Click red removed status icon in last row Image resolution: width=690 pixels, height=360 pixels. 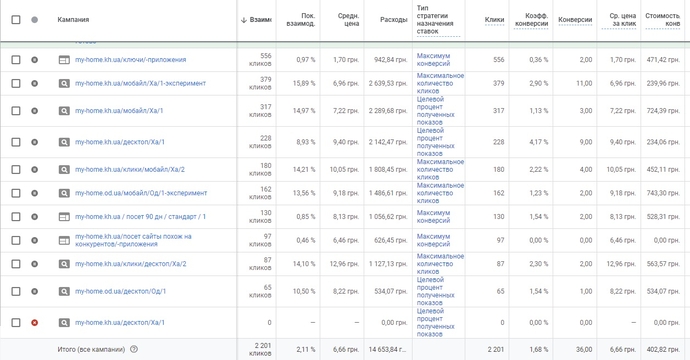(34, 323)
